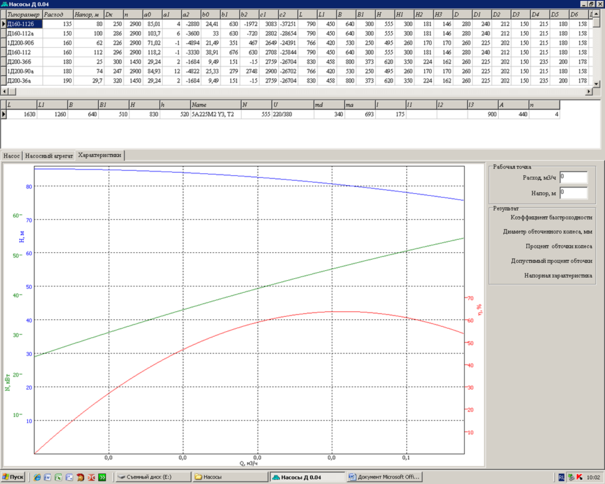Select the Характеристики tab
This screenshot has height=484, width=605.
coord(100,157)
